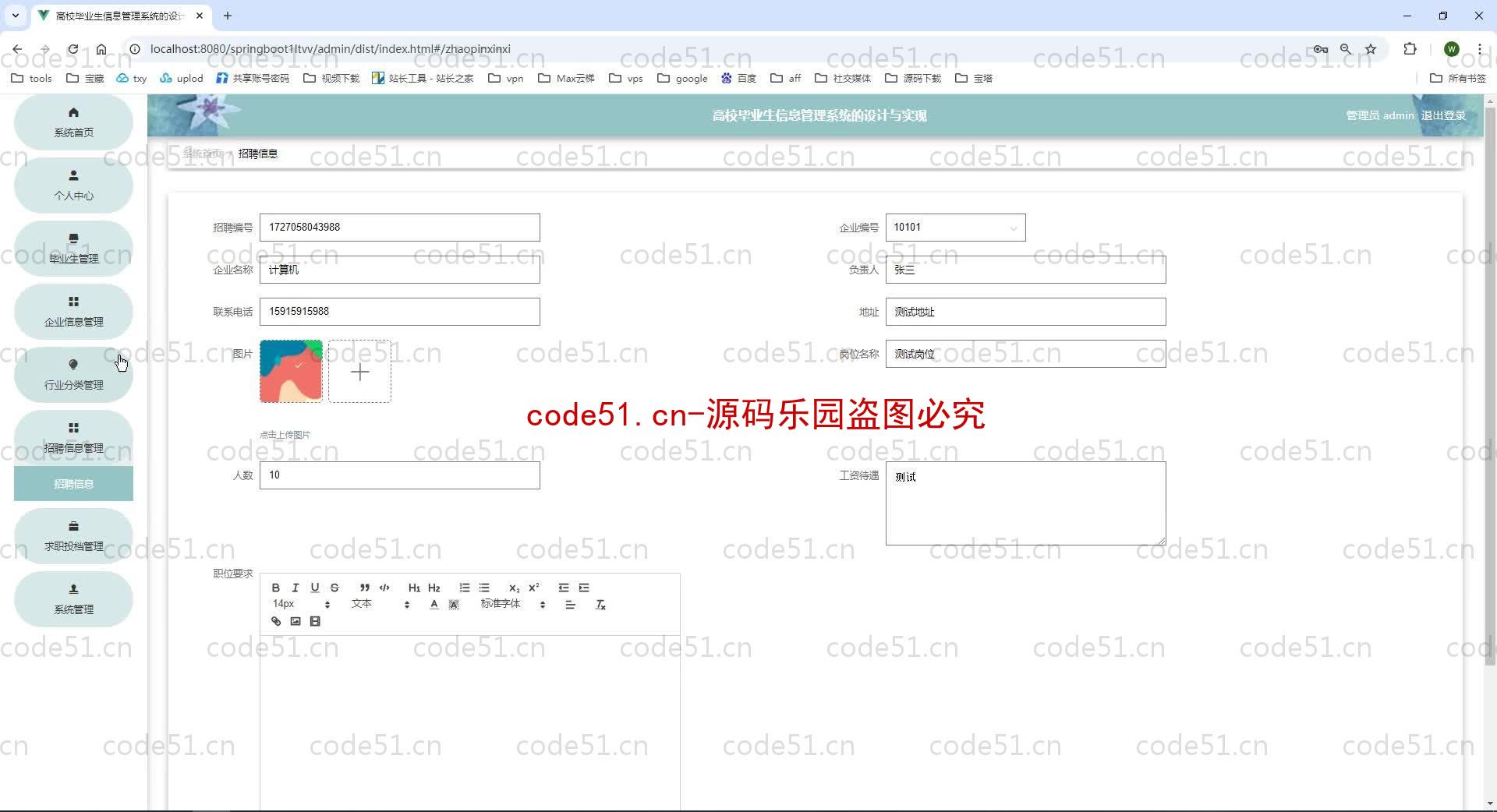Open the saved passwords key icon
1497x812 pixels.
click(x=1320, y=48)
